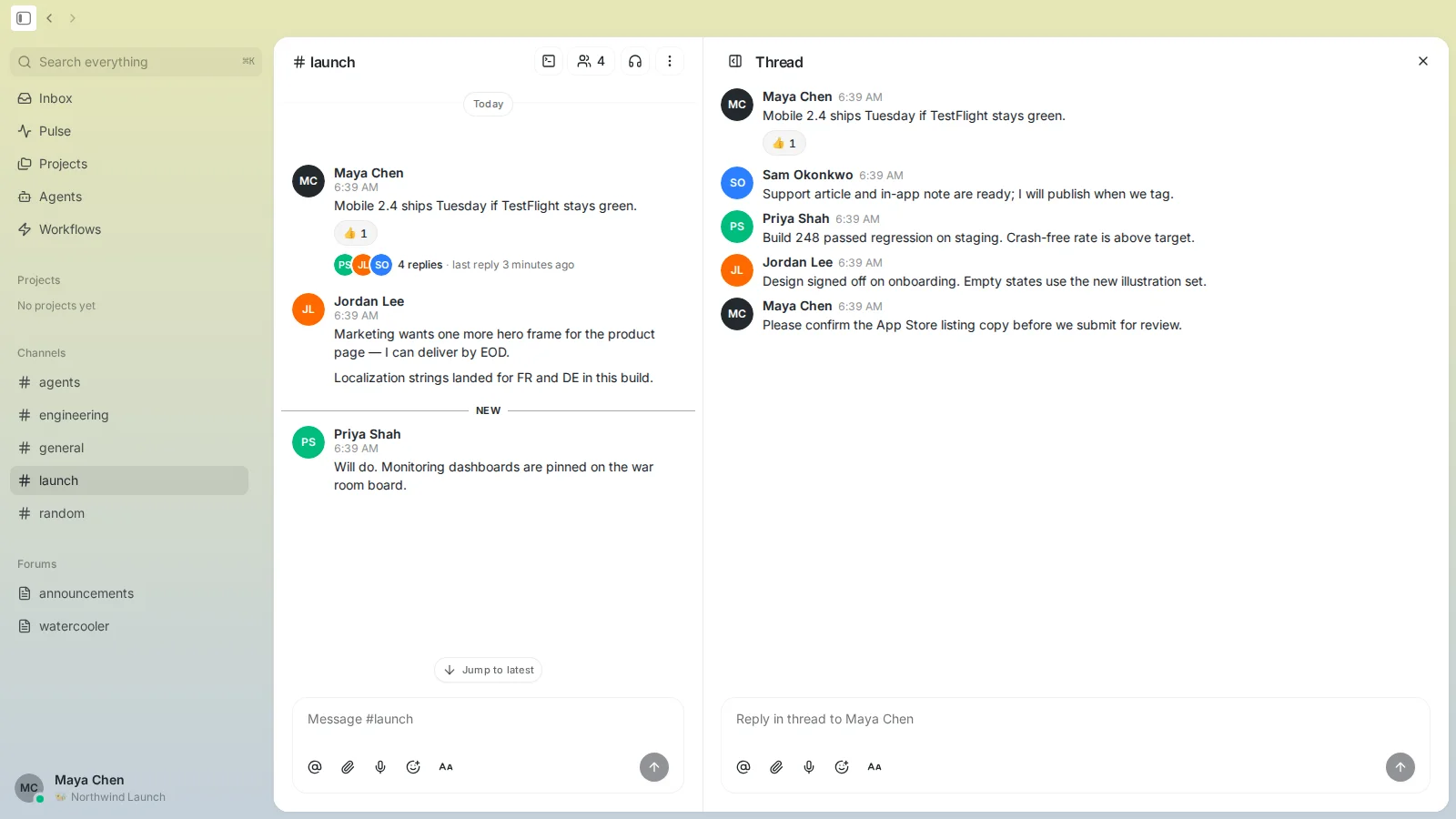Viewport: 1456px width, 819px height.
Task: Toggle text formatting in thread reply box
Action: [875, 767]
